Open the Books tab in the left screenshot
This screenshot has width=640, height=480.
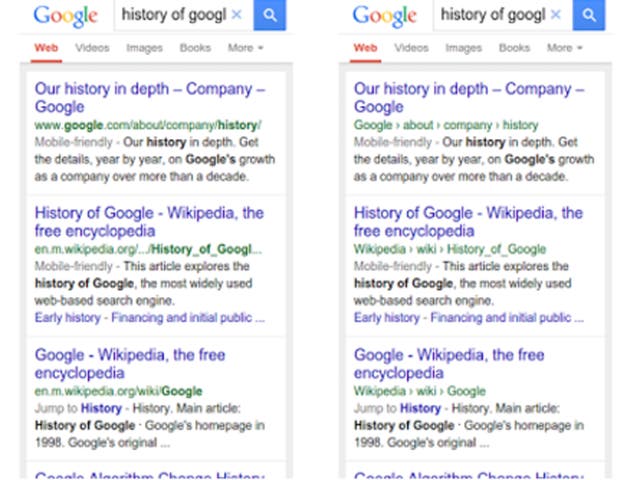click(195, 48)
